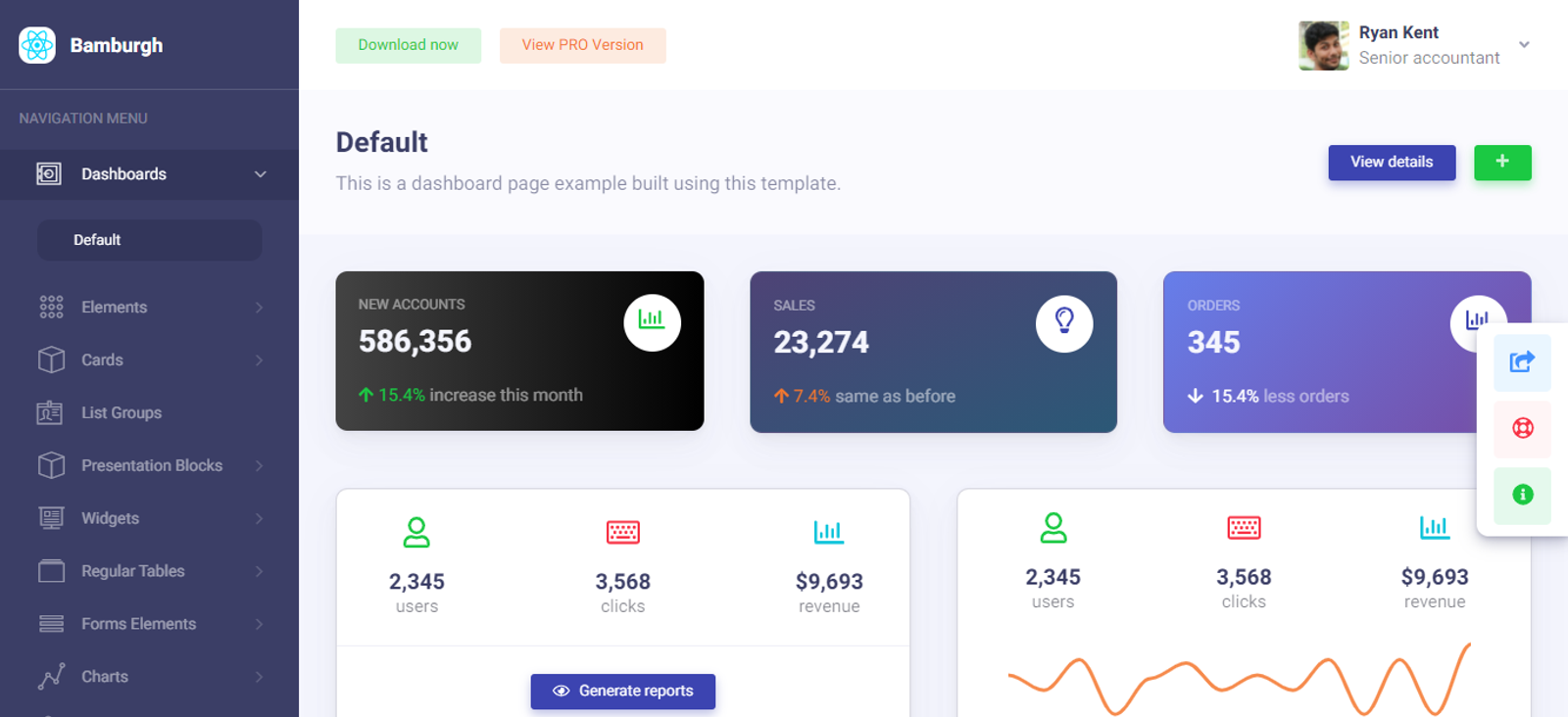Open the Forms Elements menu item
The image size is (1568, 717).
click(x=150, y=624)
